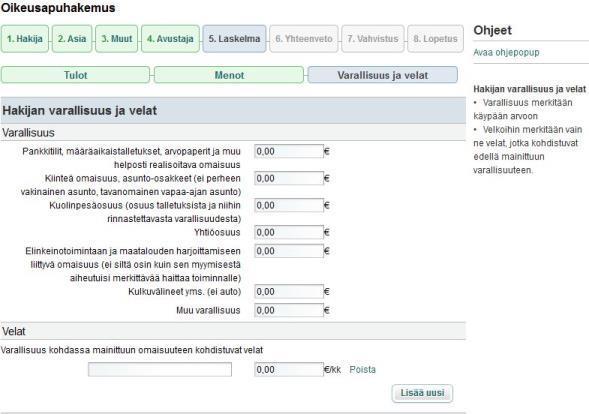This screenshot has height=414, width=589.
Task: Select the Kuolinpesäosuus amount field
Action: pyautogui.click(x=289, y=205)
